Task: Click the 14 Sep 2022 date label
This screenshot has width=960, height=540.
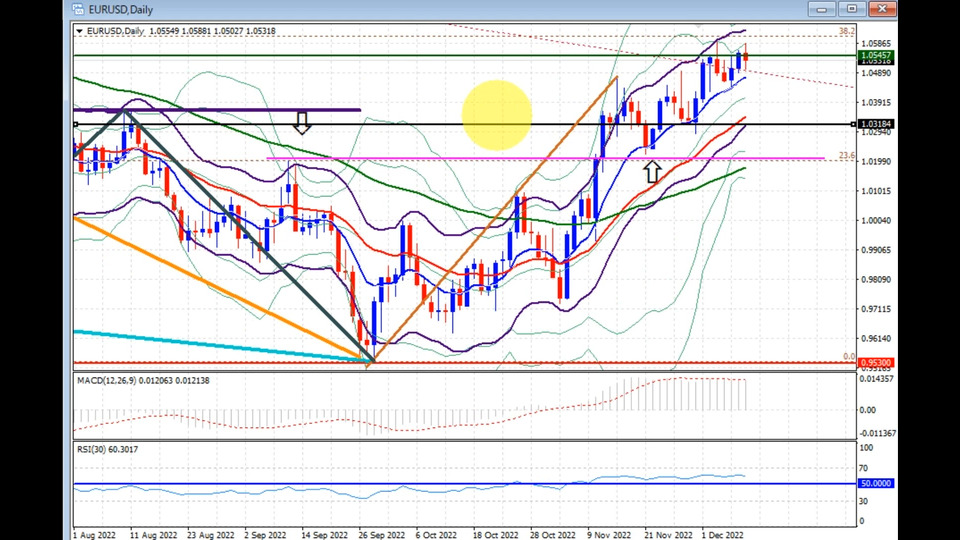Action: pyautogui.click(x=324, y=535)
